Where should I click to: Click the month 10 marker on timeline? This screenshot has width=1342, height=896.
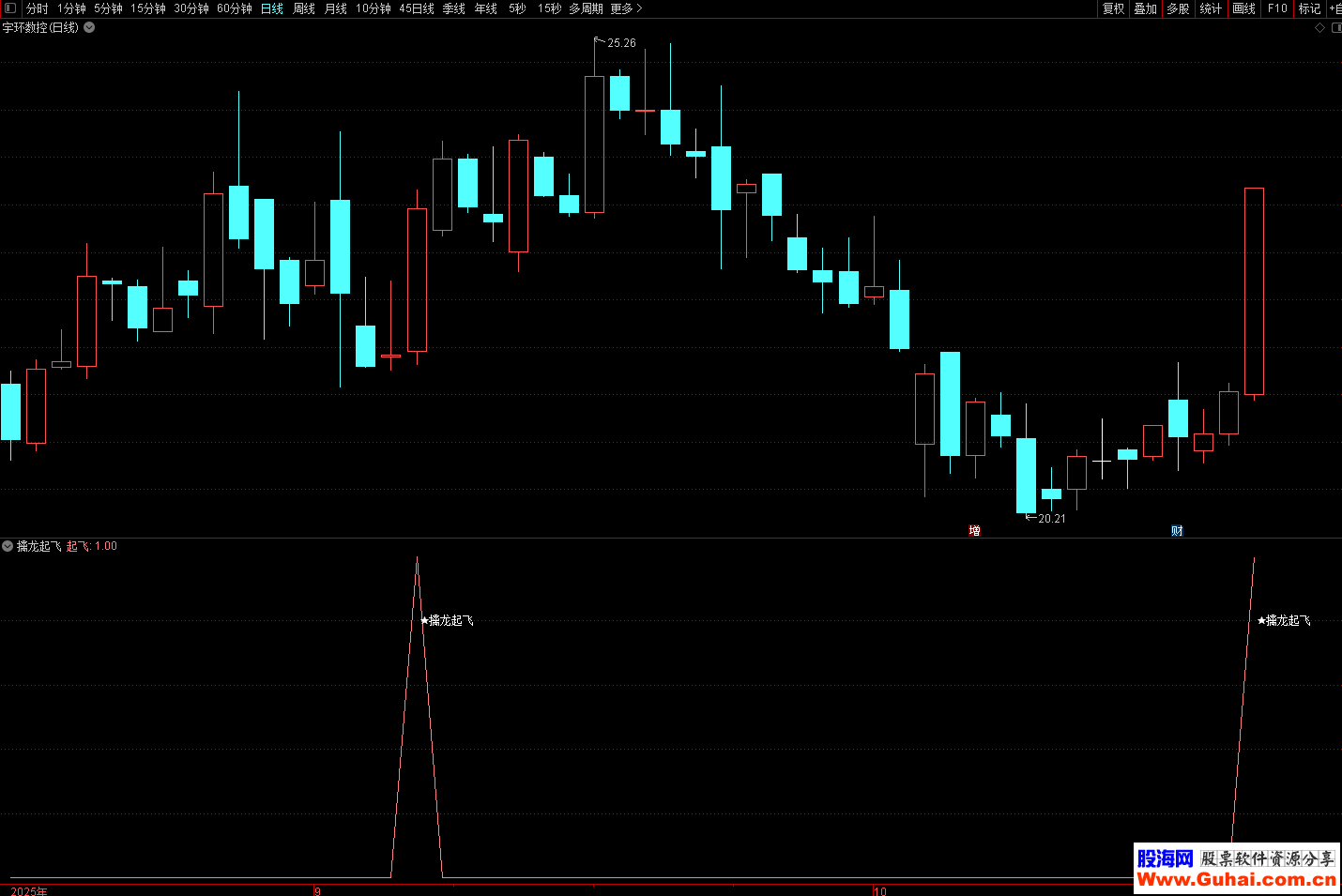tap(879, 890)
